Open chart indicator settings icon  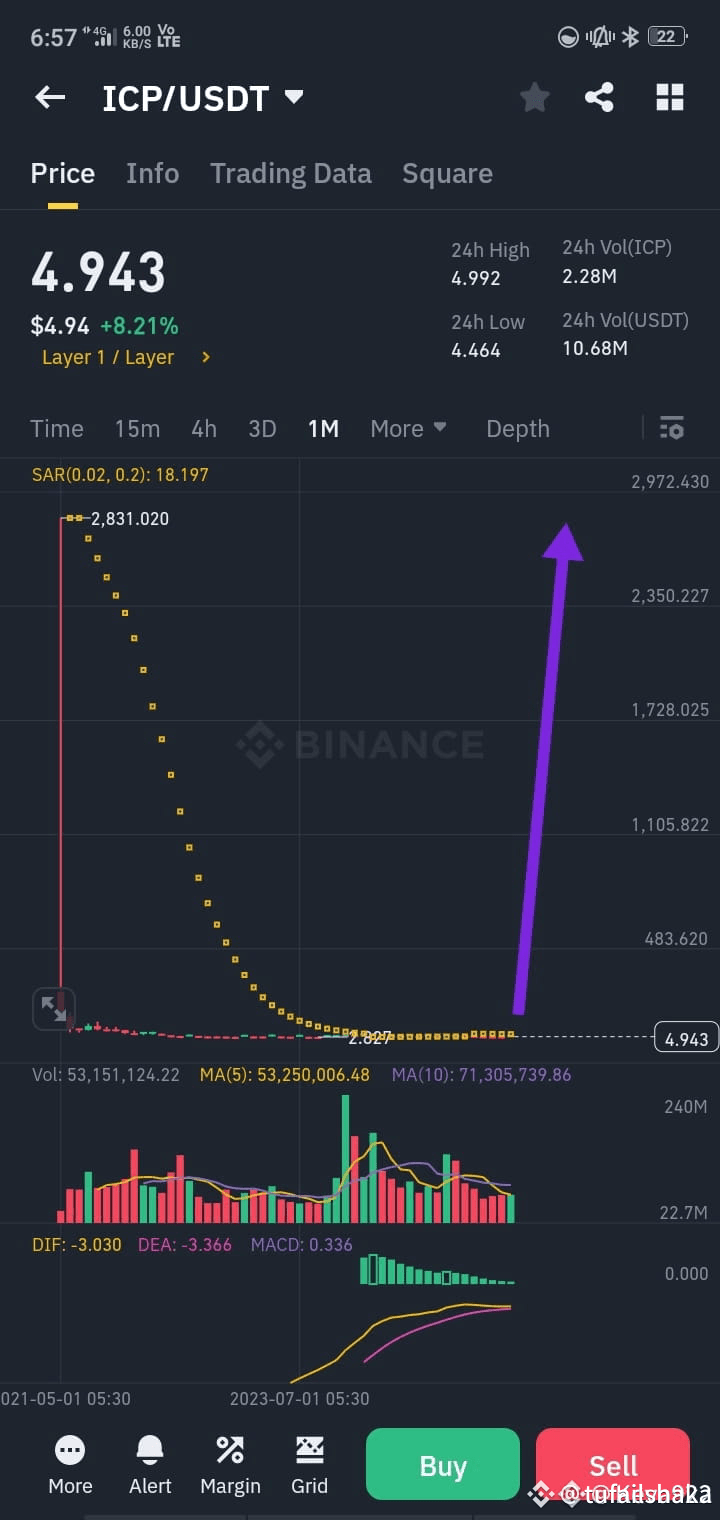[671, 428]
